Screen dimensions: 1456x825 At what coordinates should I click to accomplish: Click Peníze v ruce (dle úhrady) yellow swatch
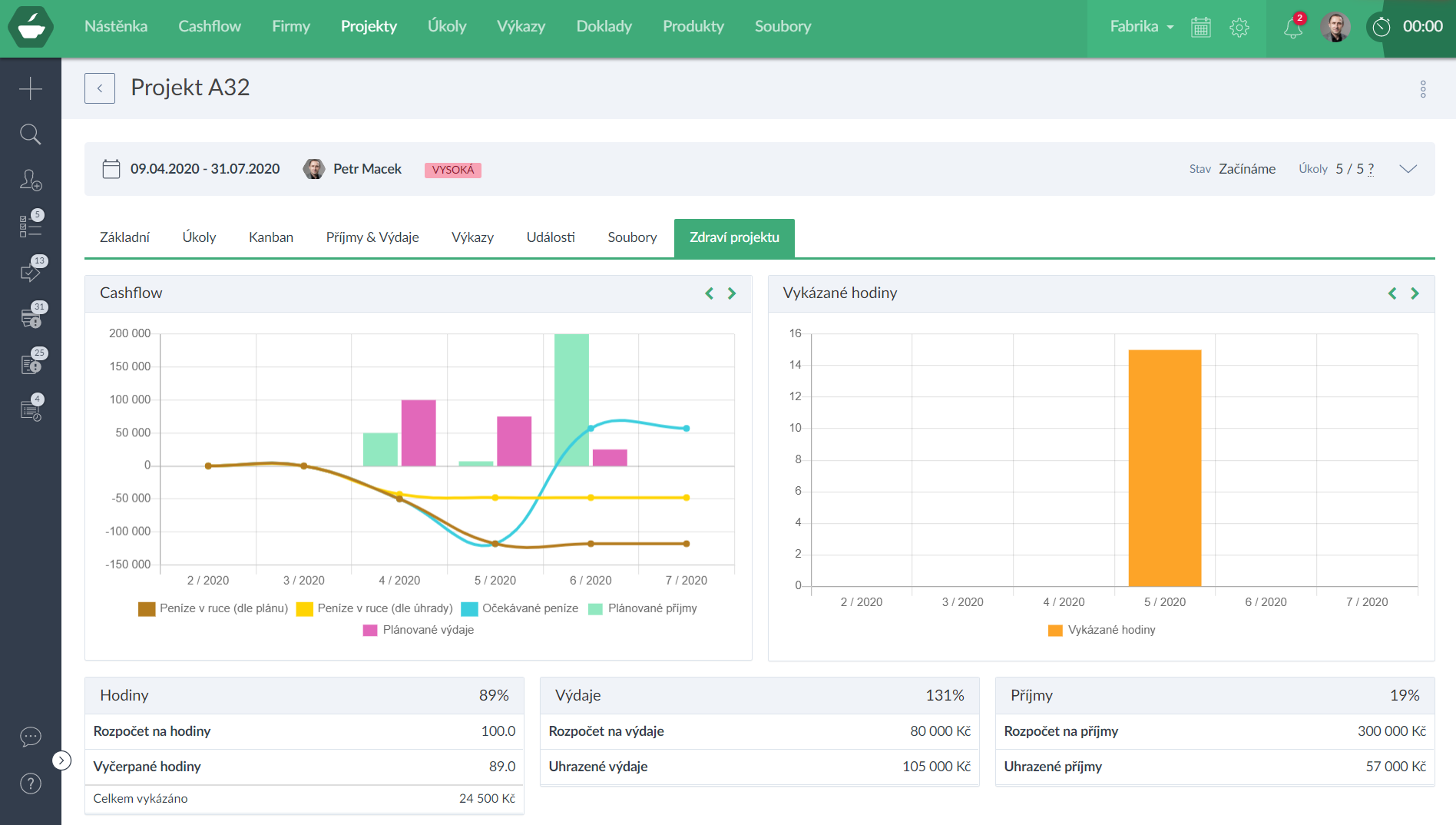pyautogui.click(x=305, y=609)
